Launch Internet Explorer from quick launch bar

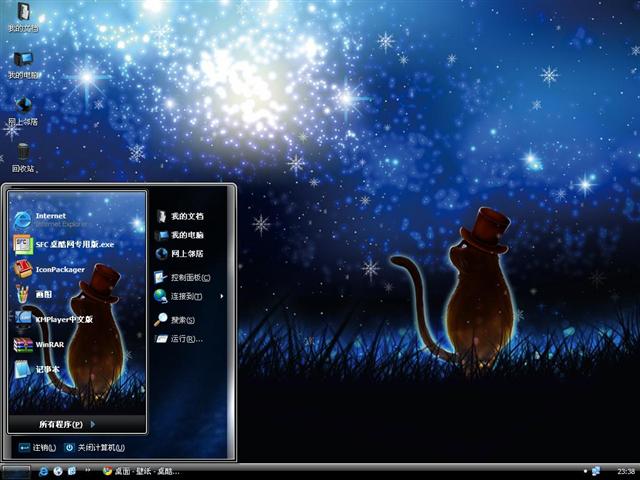pyautogui.click(x=43, y=472)
